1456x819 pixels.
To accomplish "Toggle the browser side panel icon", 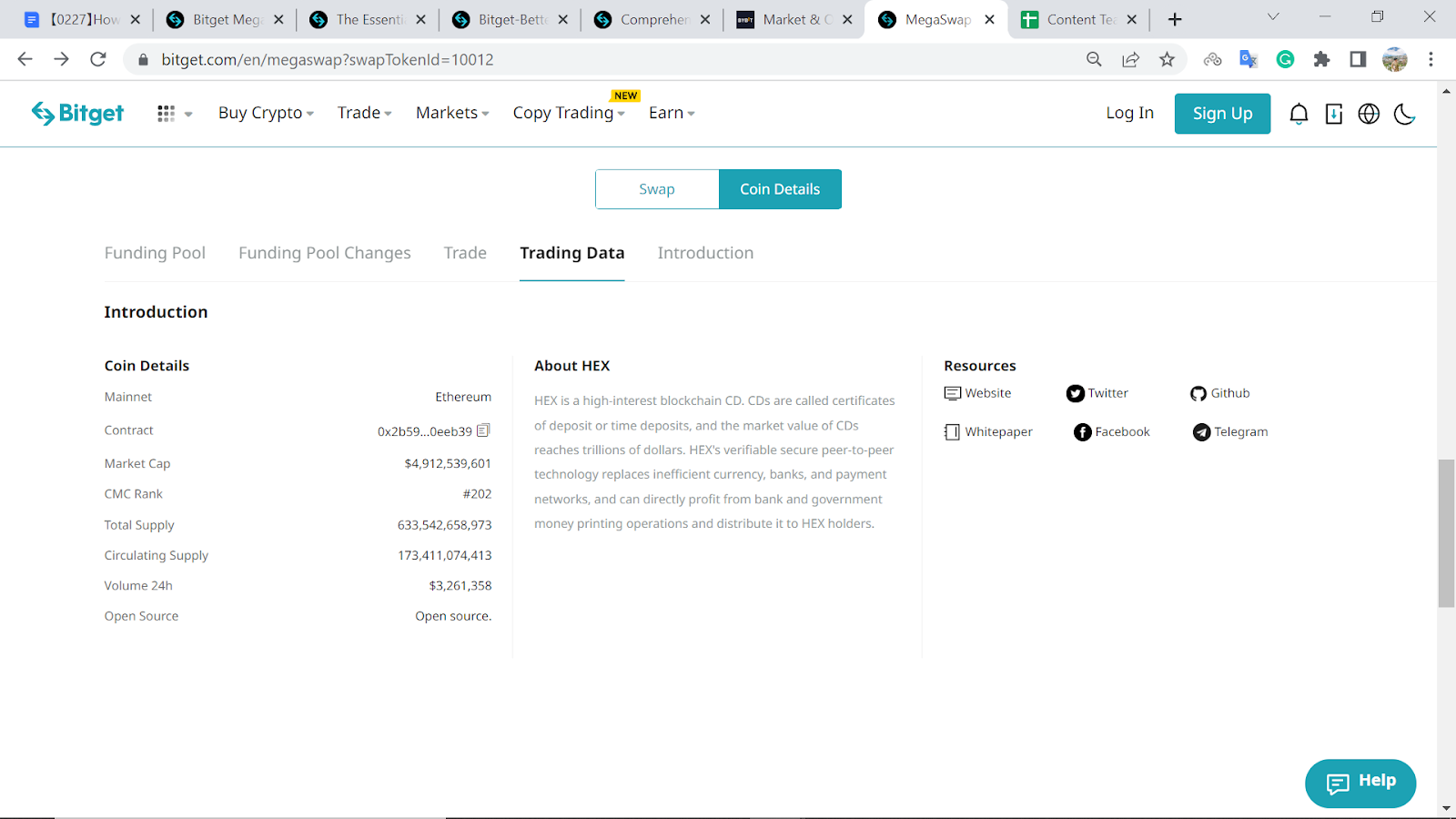I will [1358, 59].
